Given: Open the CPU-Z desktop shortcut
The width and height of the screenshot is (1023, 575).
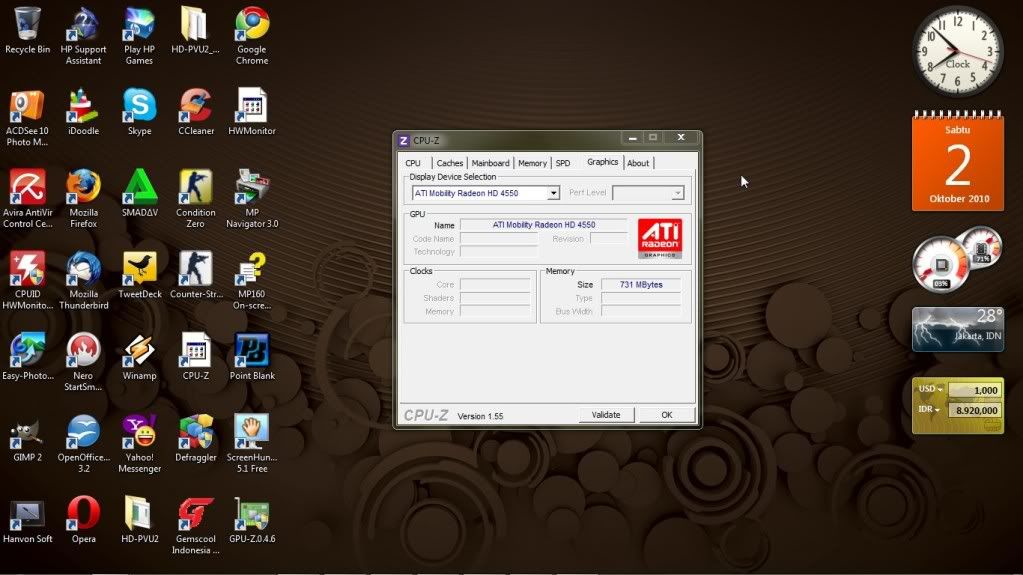Looking at the screenshot, I should pyautogui.click(x=196, y=357).
